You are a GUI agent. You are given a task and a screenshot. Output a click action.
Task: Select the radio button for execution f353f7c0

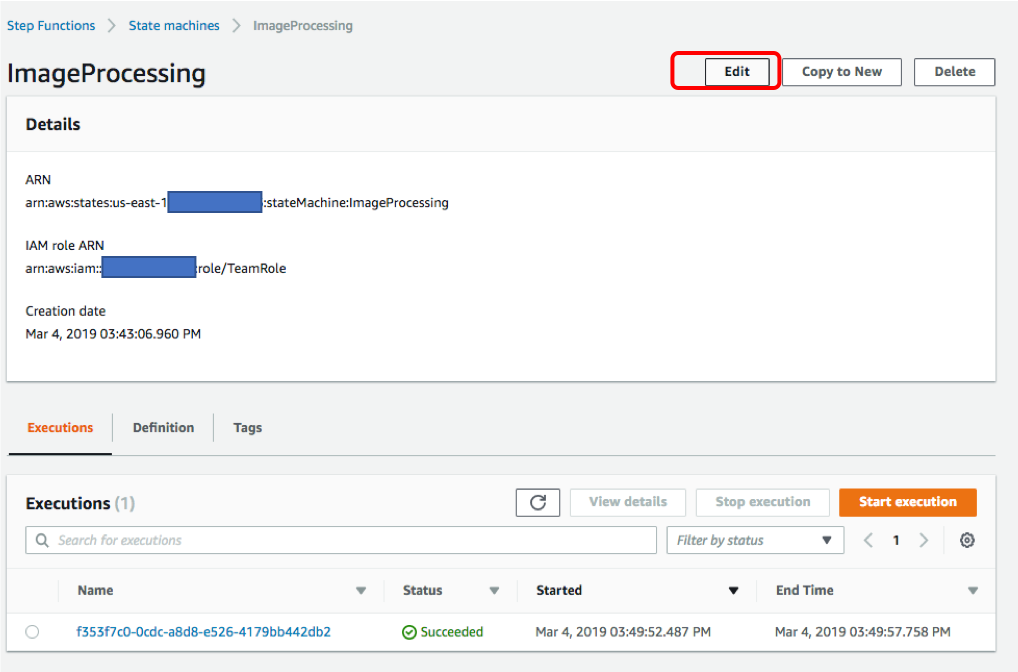(x=32, y=632)
